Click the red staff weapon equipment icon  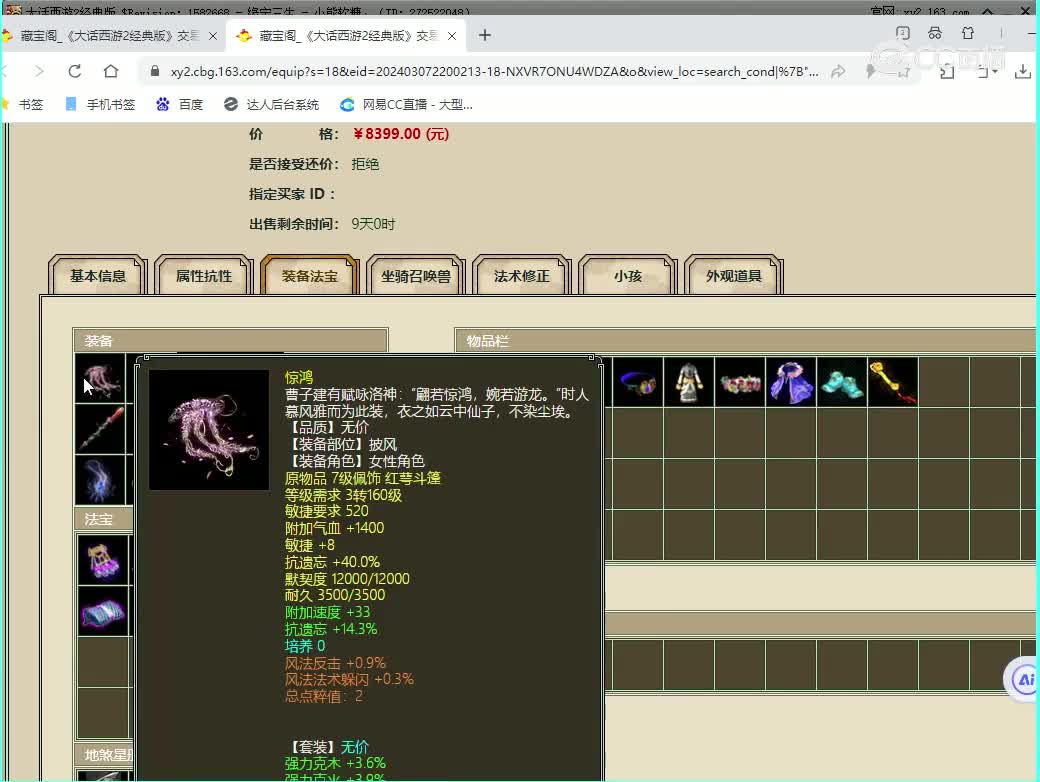coord(100,428)
